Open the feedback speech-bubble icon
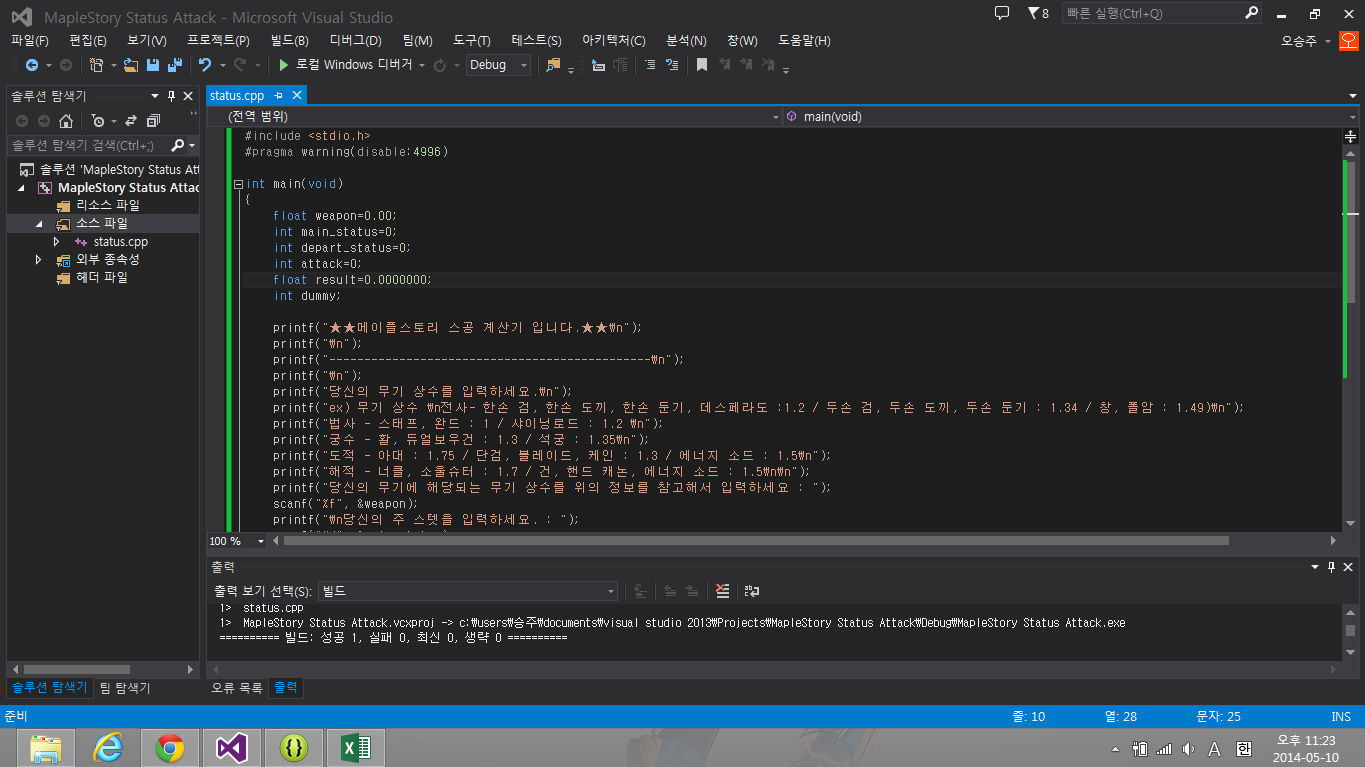This screenshot has width=1365, height=767. [x=1002, y=13]
